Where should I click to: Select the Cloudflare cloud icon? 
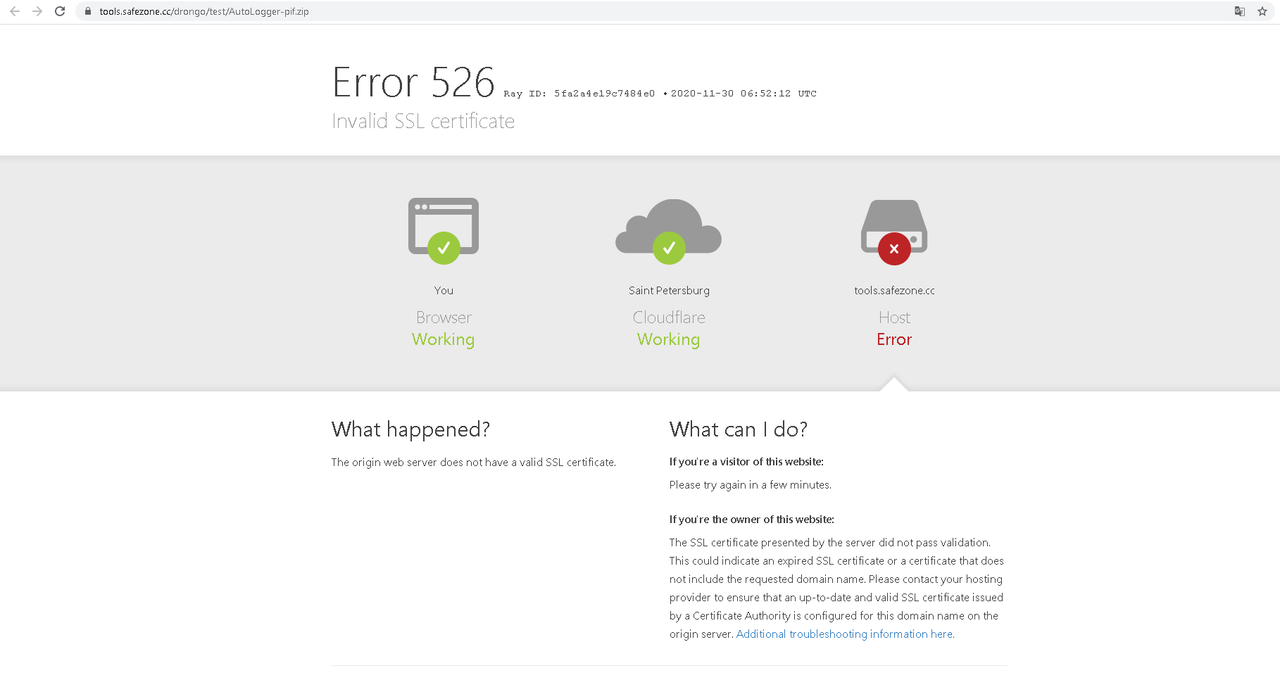pos(668,231)
